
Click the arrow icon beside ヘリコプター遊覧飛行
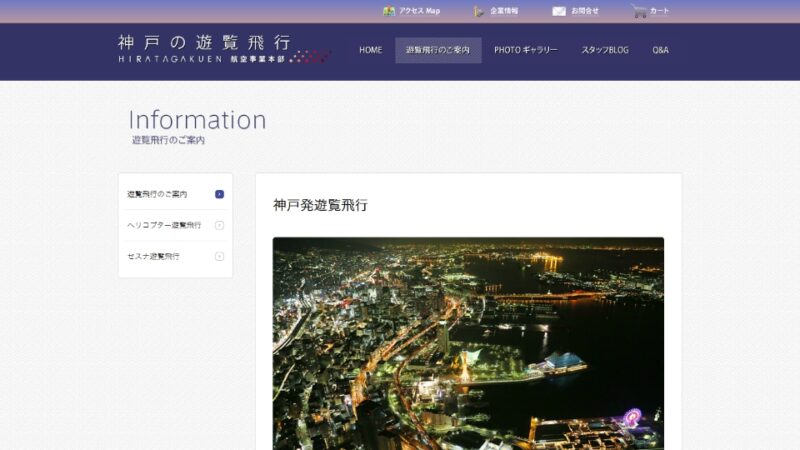click(x=219, y=225)
